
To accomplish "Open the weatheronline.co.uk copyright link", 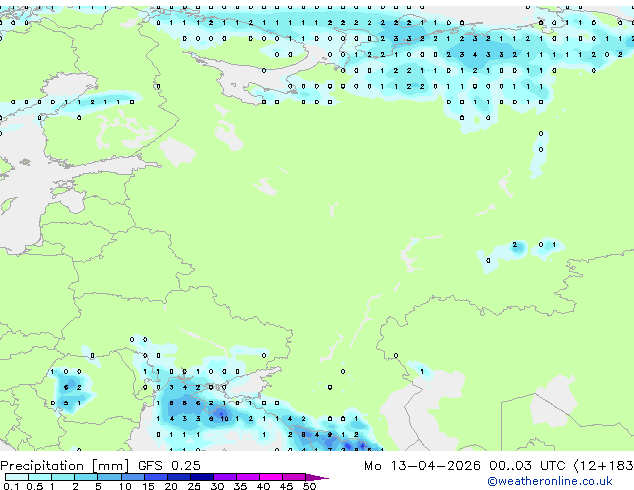I will pos(550,481).
